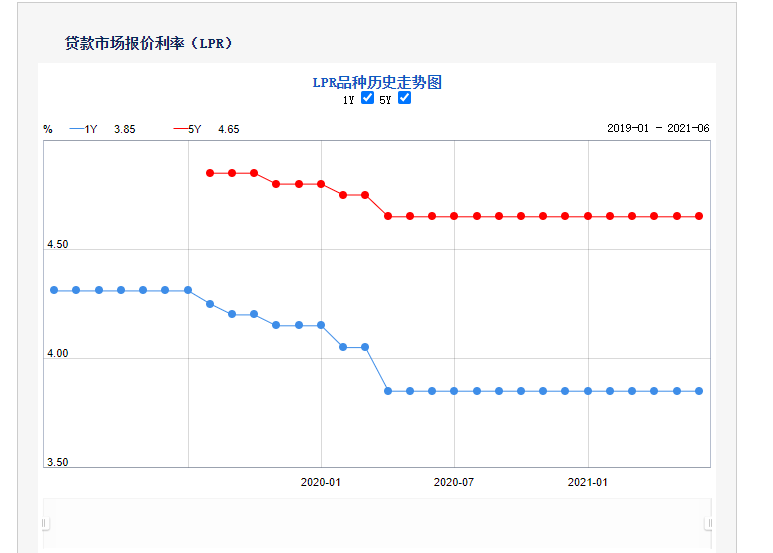Click the right range slider handle
Viewport: 773px width, 553px height.
coord(710,523)
